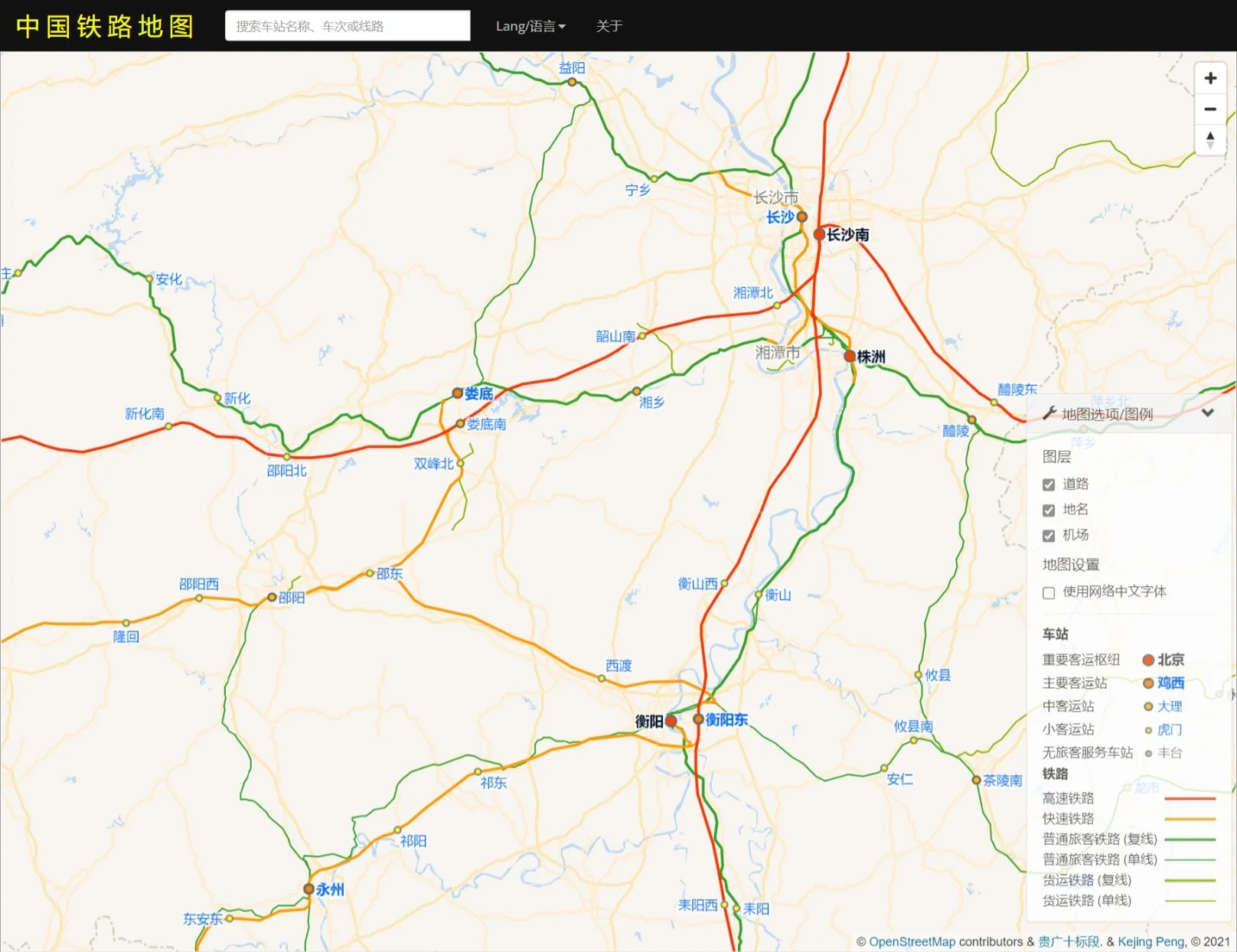Reset map rotation with compass arrow
1237x952 pixels.
pyautogui.click(x=1210, y=139)
